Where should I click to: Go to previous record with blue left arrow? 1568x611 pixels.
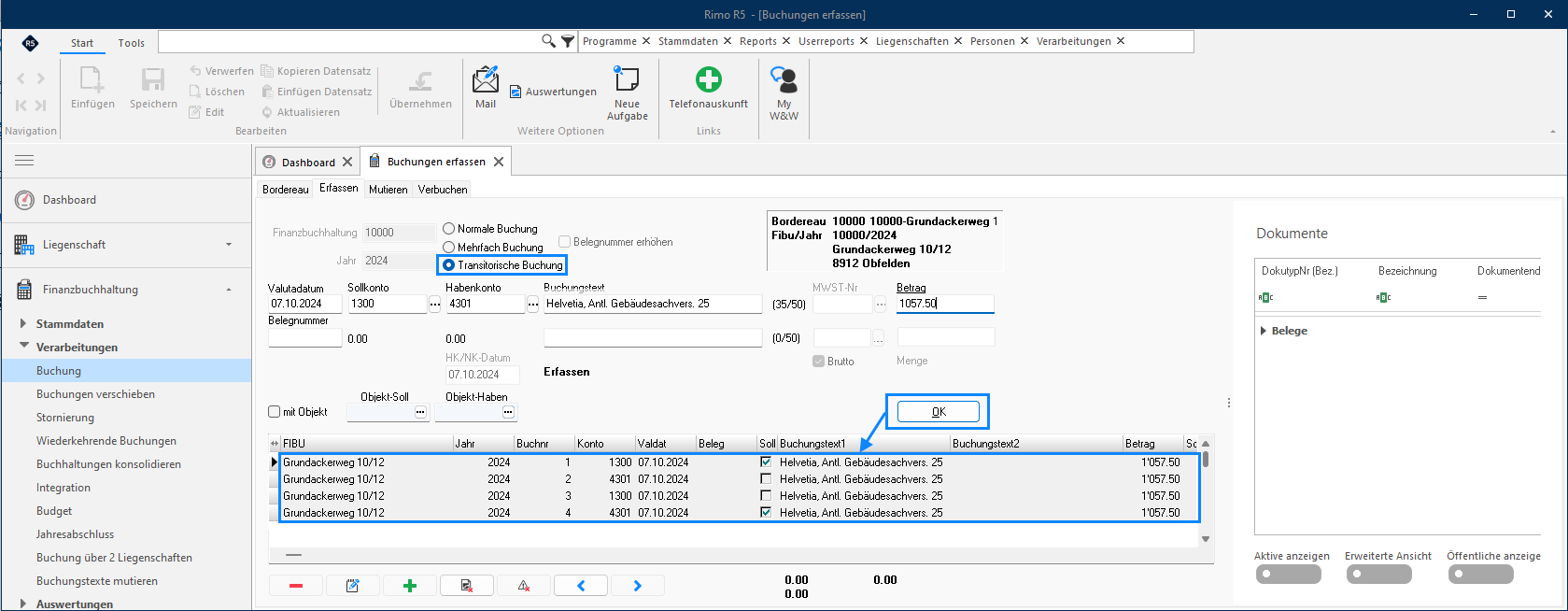[x=581, y=586]
